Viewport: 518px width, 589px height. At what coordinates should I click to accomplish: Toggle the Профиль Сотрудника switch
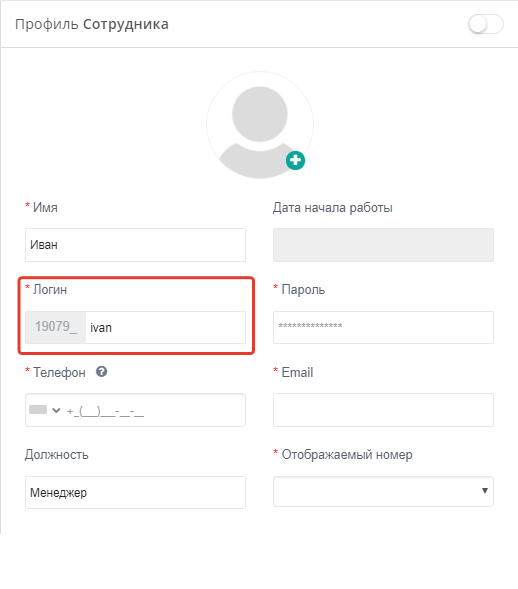486,24
